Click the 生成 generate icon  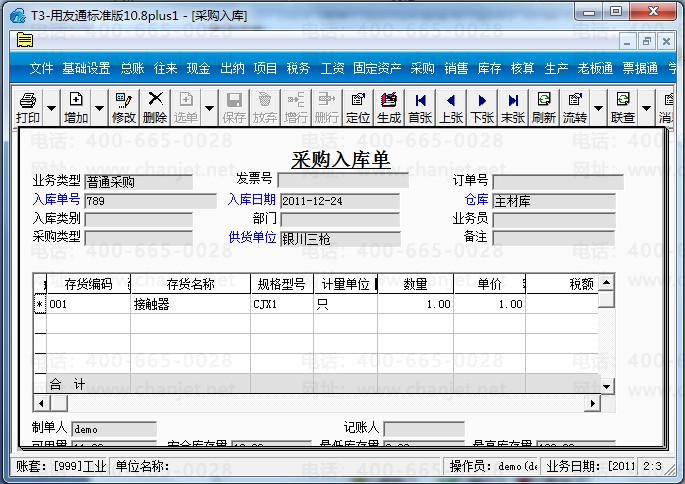(389, 100)
